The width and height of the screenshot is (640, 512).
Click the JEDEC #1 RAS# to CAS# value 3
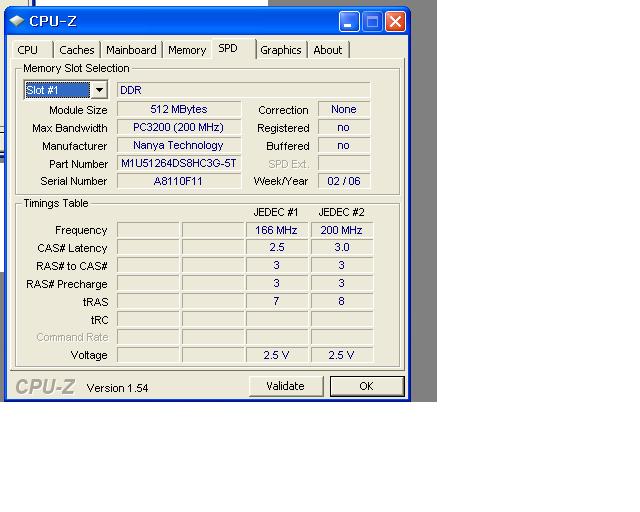pos(276,265)
